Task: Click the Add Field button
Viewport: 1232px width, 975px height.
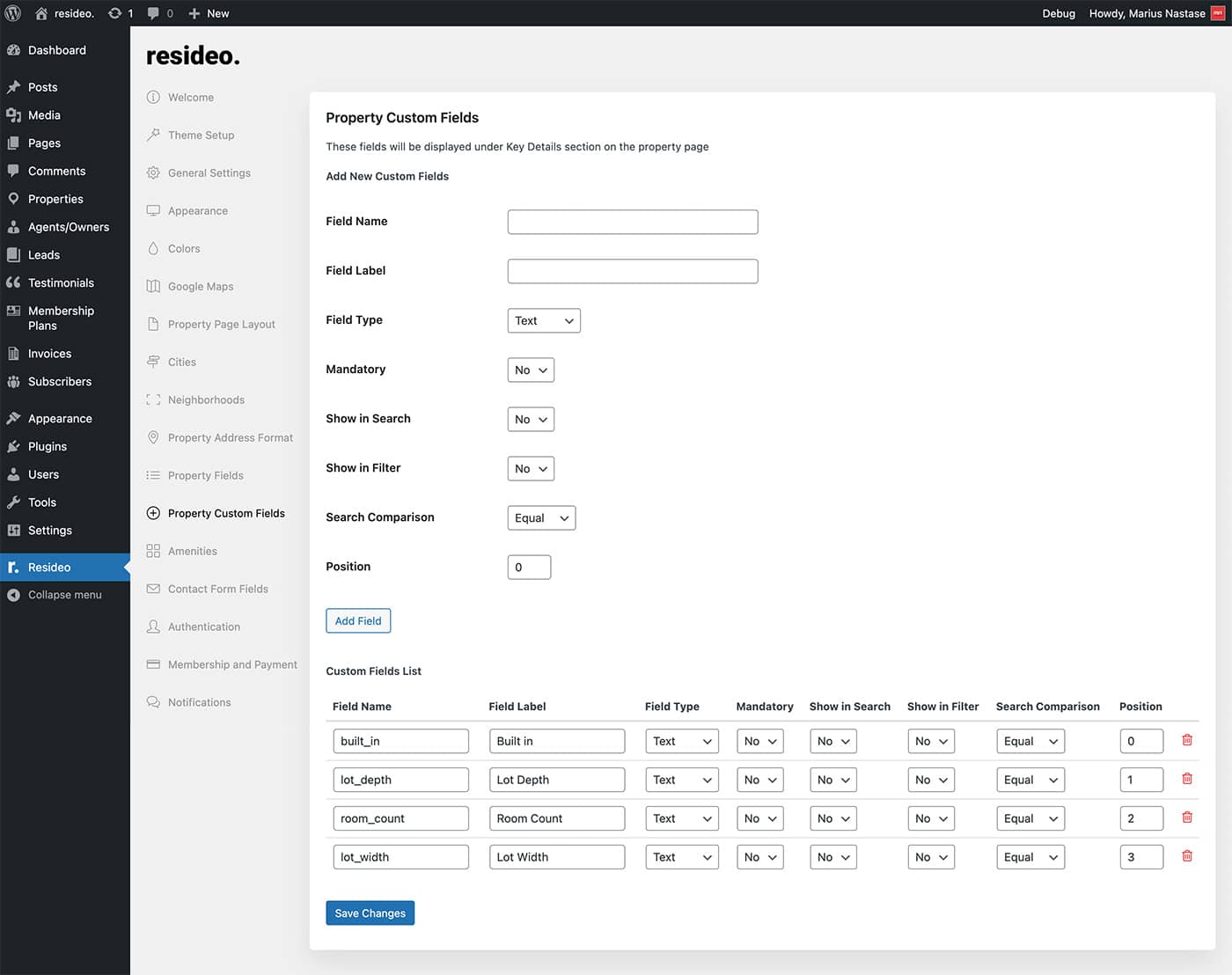Action: point(358,621)
